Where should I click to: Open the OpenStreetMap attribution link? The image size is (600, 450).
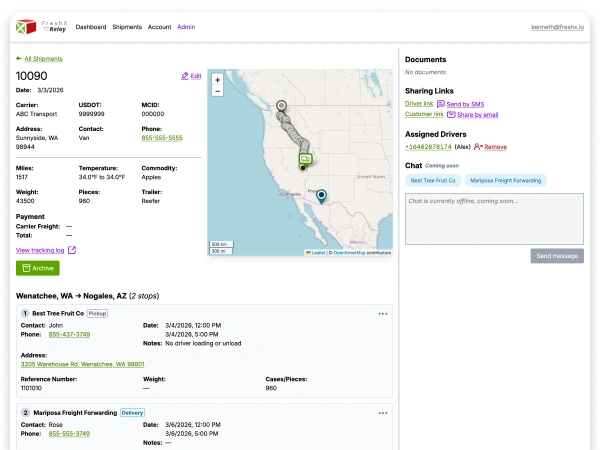pyautogui.click(x=349, y=253)
